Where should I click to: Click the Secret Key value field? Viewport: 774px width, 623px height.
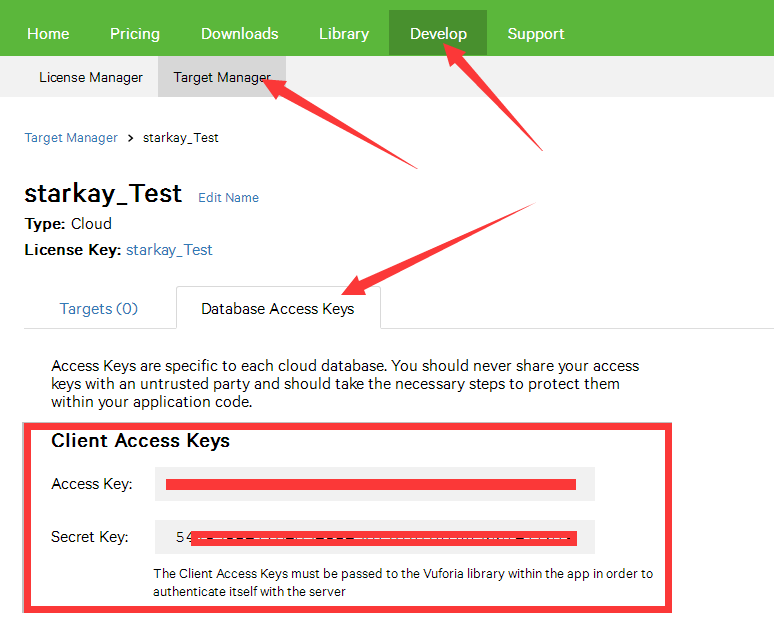click(x=375, y=537)
